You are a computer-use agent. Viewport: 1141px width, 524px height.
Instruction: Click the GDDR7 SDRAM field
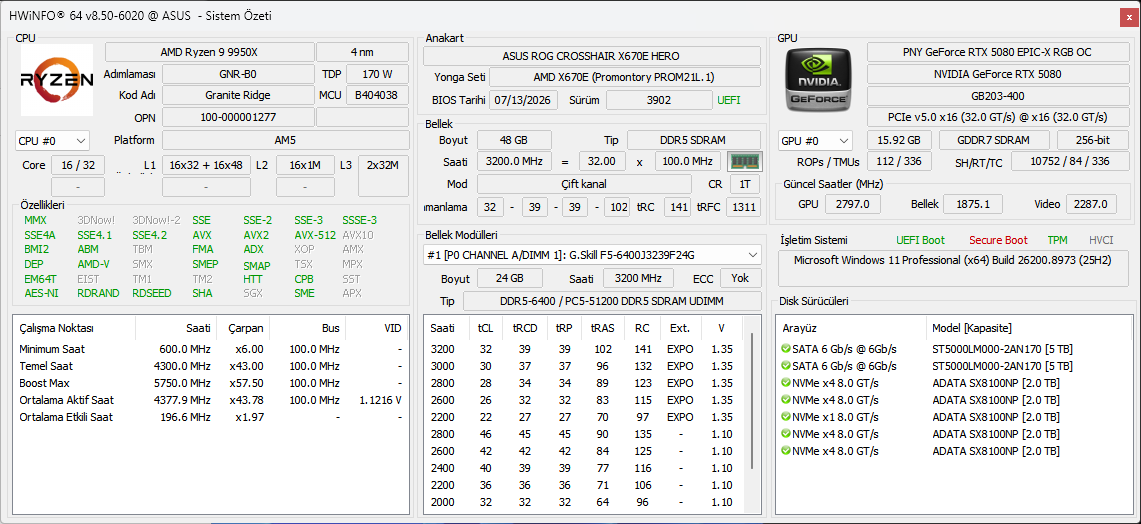994,140
